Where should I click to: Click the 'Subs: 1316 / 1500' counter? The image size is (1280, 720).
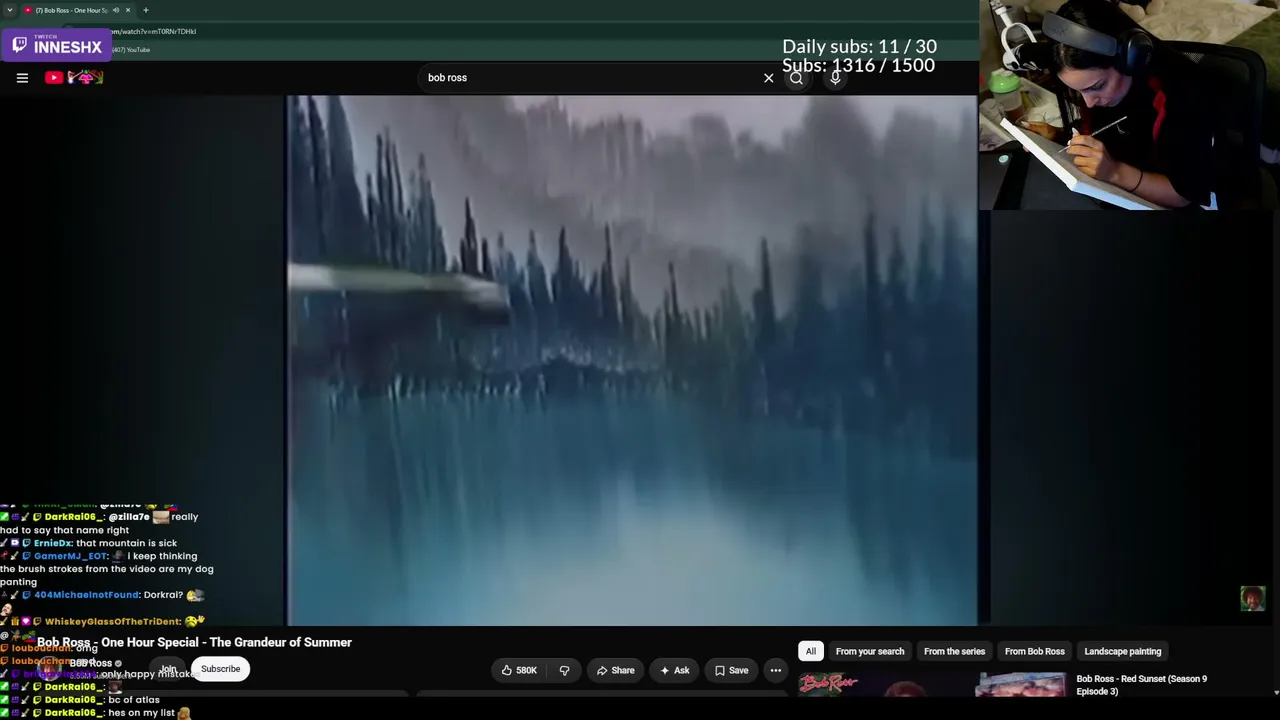858,65
